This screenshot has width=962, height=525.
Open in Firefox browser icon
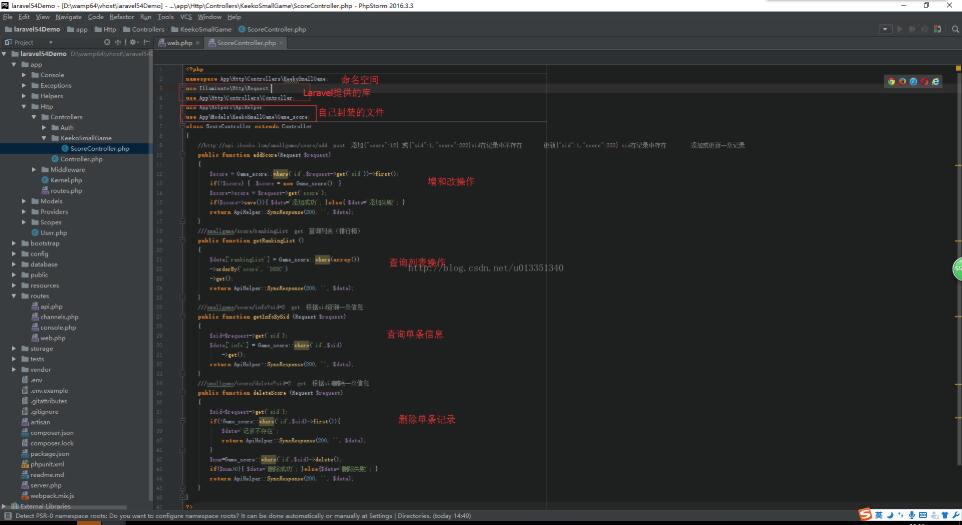901,82
